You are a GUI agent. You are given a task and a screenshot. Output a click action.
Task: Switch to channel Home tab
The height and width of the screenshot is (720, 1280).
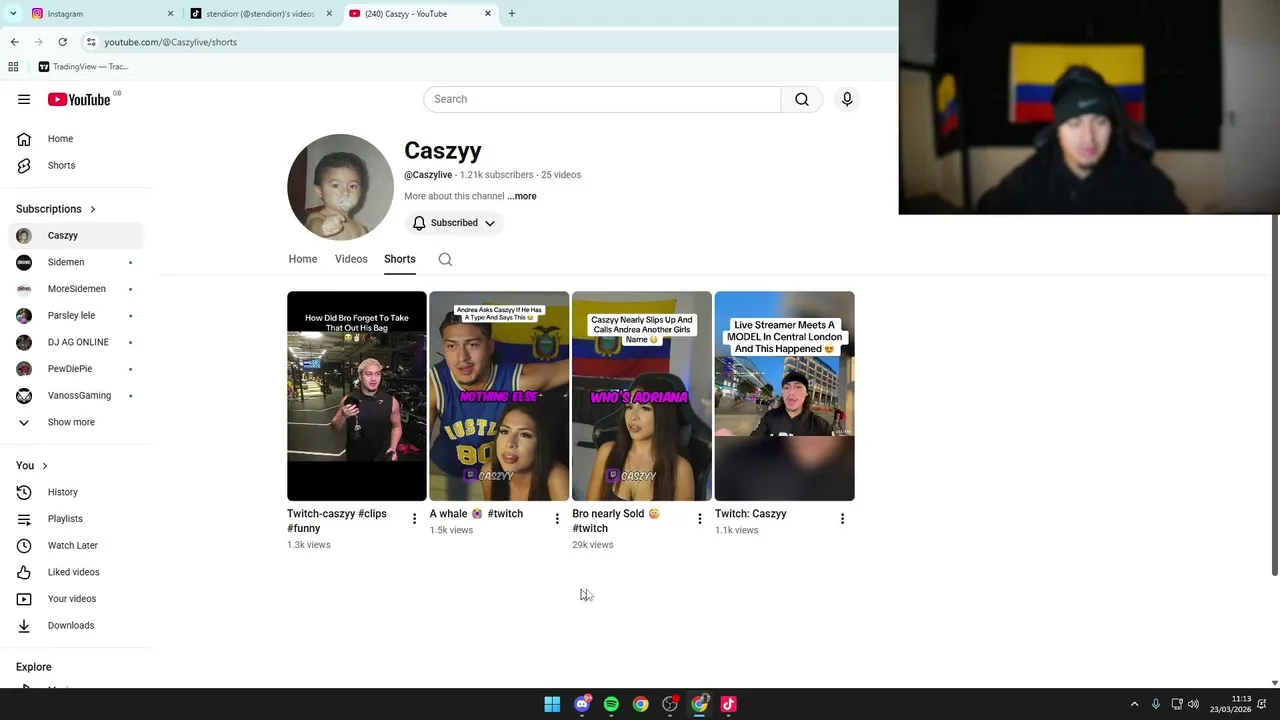303,259
